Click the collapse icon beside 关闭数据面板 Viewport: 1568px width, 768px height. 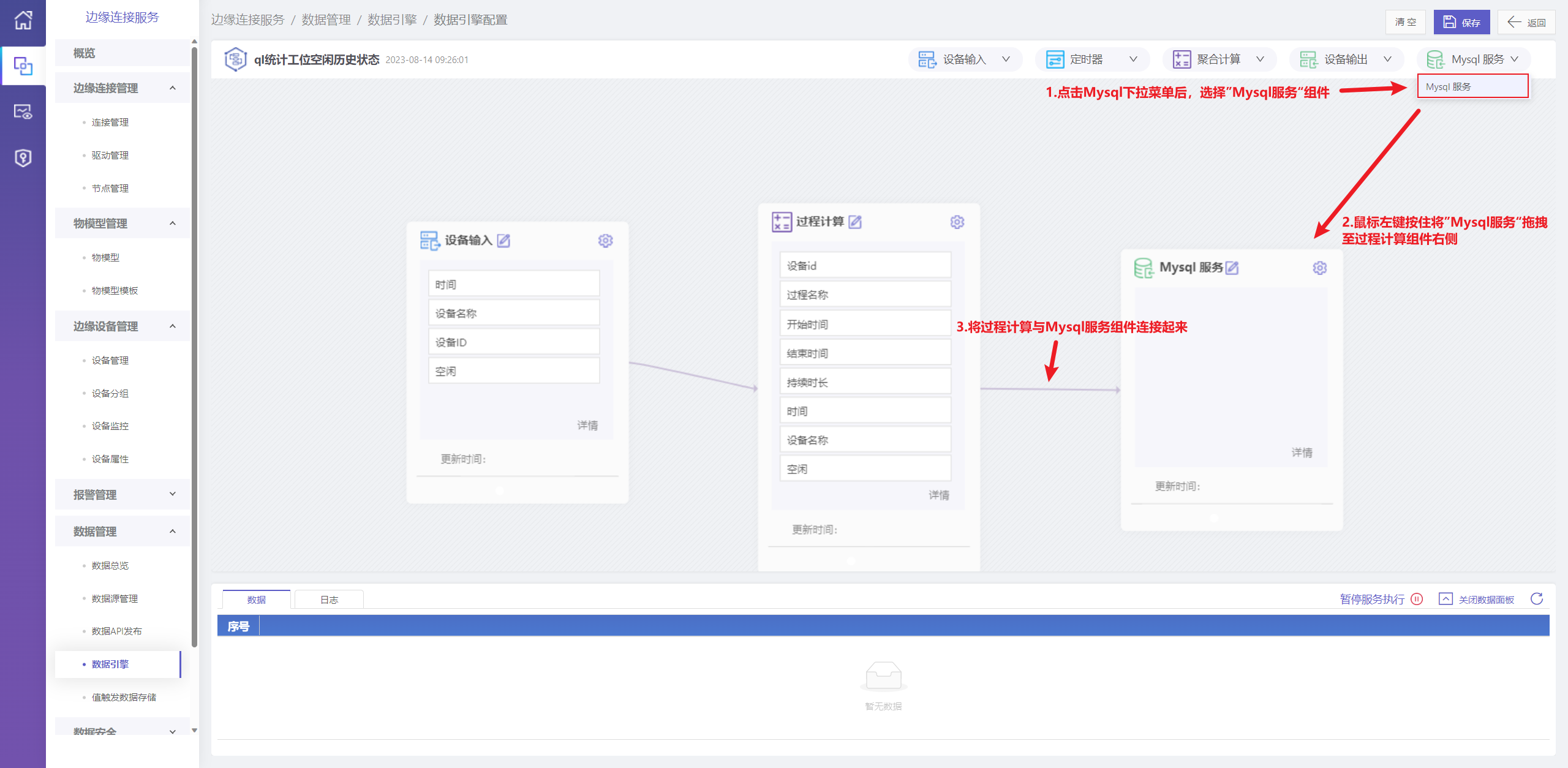[x=1445, y=599]
